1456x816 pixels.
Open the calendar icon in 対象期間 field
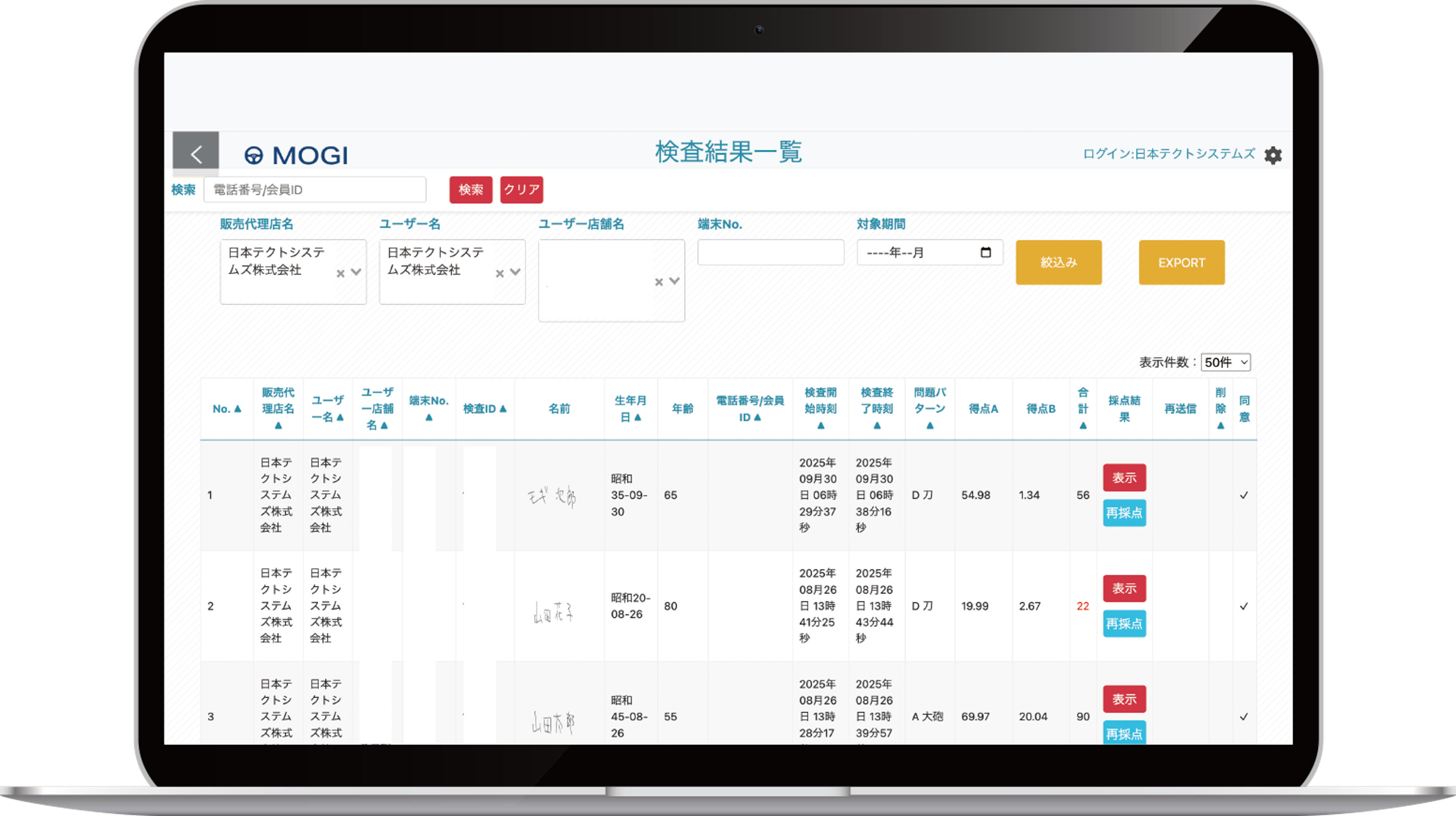[x=986, y=253]
